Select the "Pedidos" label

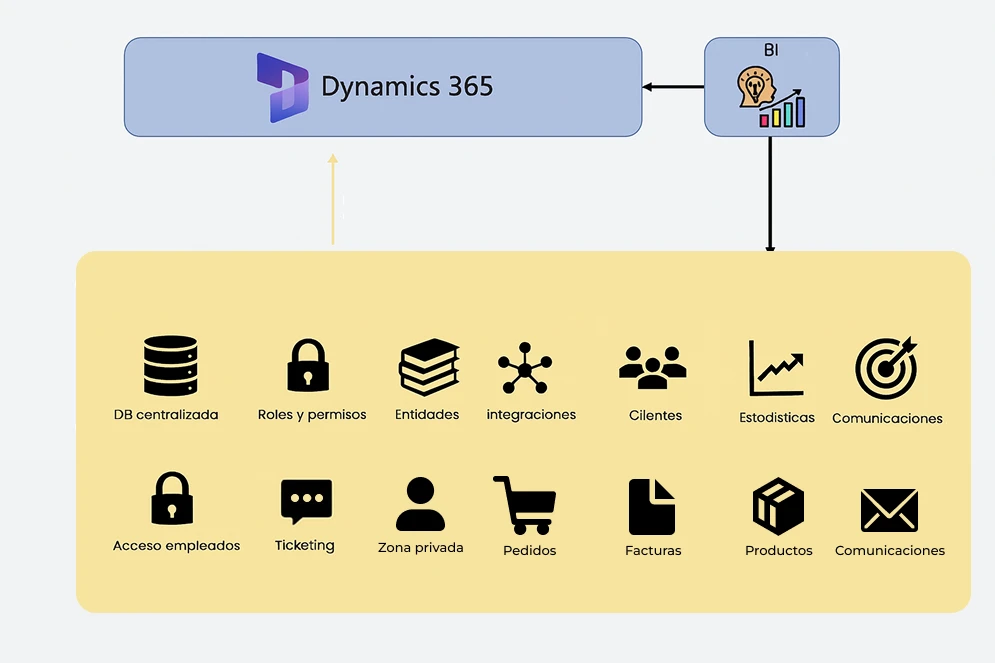529,551
